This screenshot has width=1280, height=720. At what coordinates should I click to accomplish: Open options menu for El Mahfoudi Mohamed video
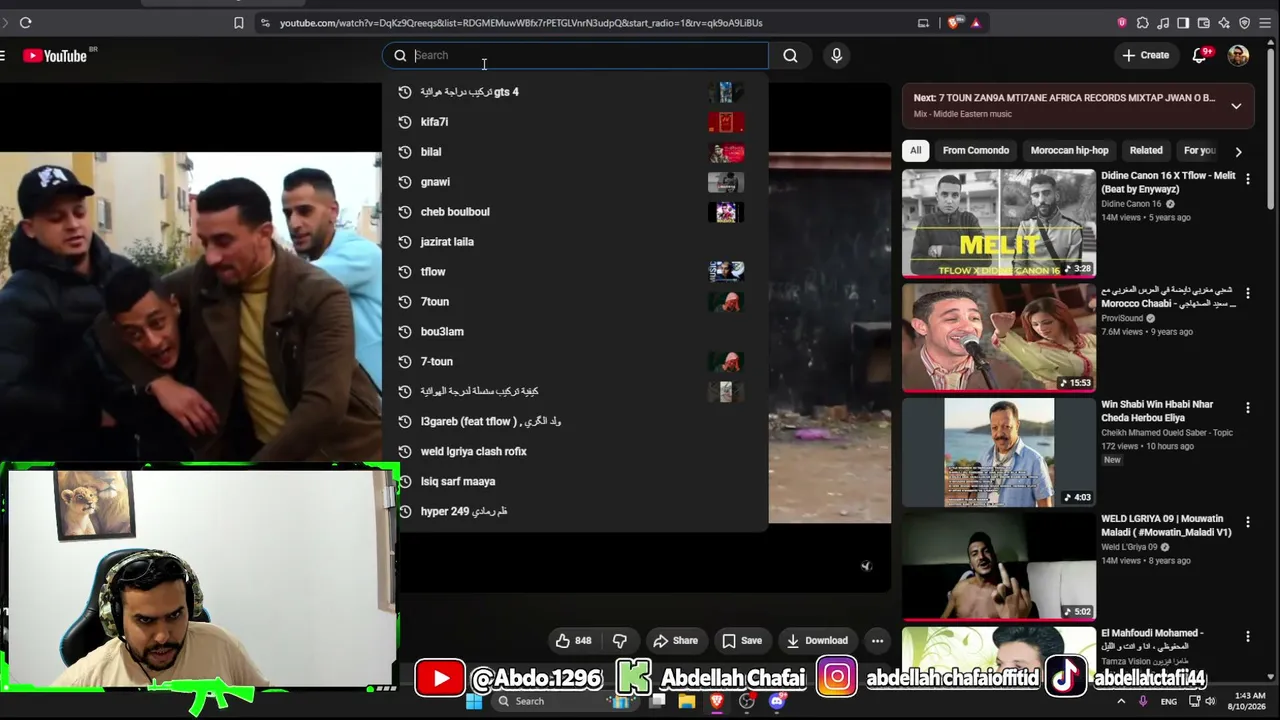coord(1247,636)
